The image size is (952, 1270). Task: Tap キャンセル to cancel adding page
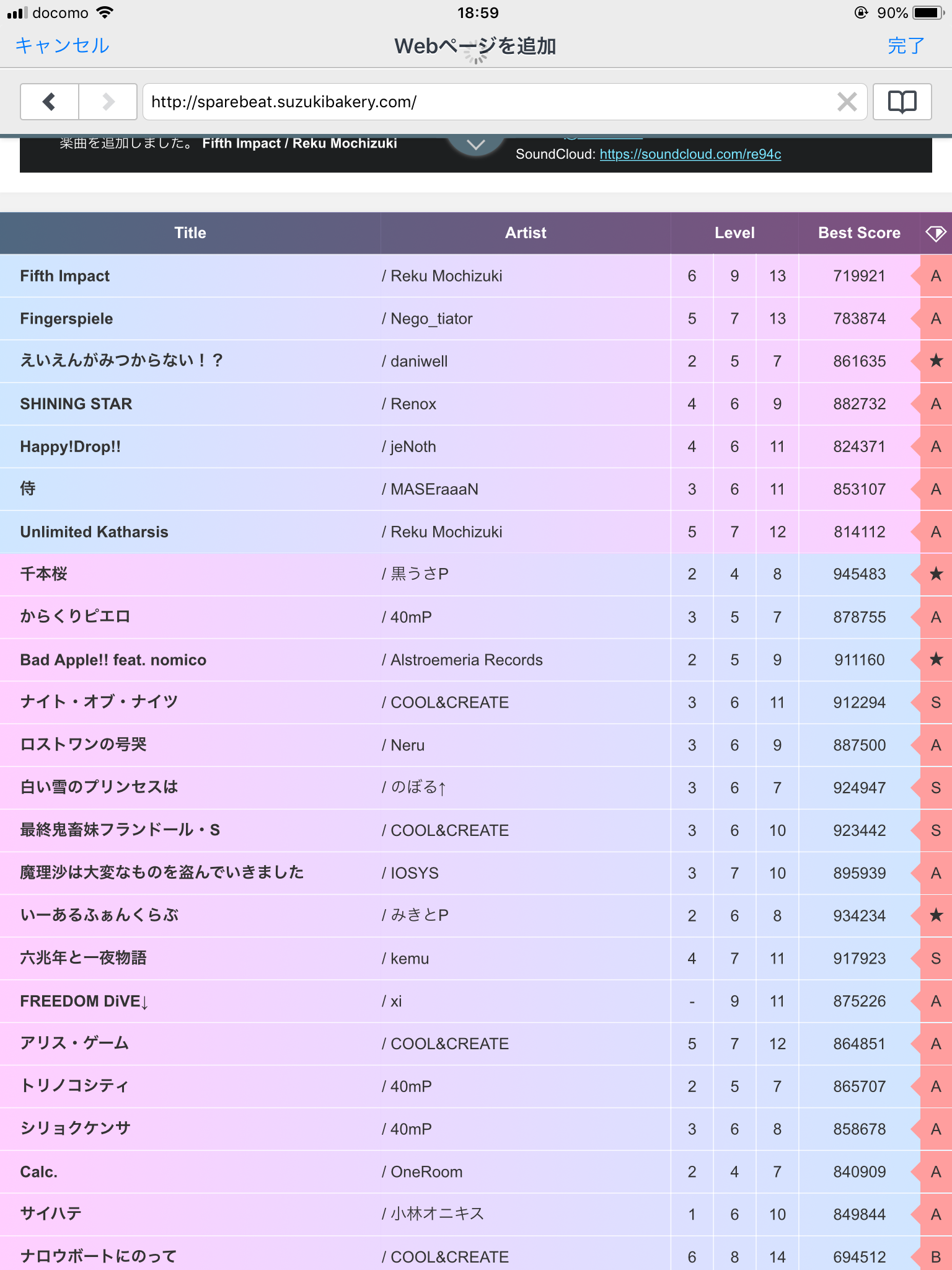[x=62, y=45]
